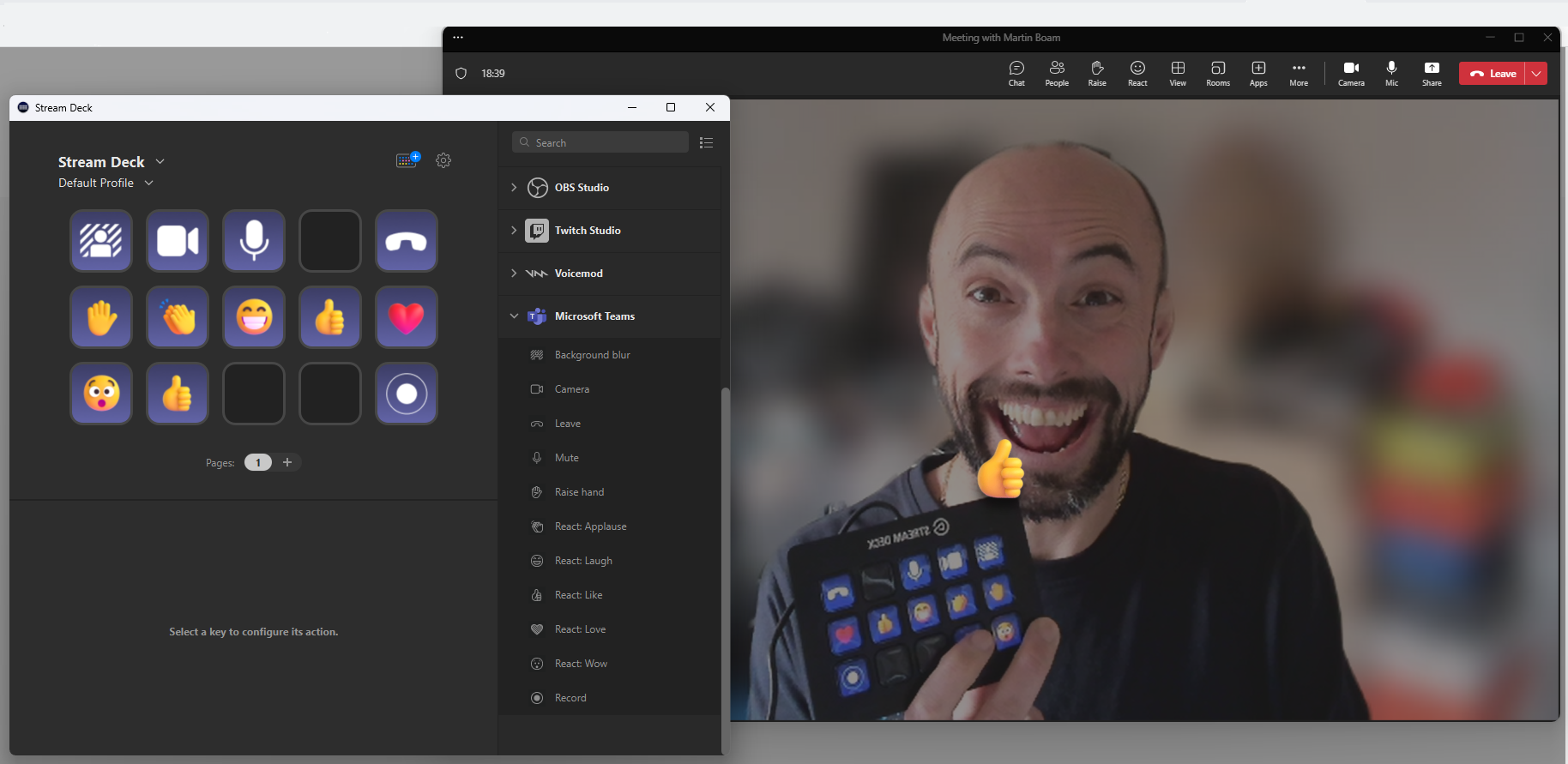Open Stream Deck preferences gear icon
Screen dimensions: 1568x764
(443, 160)
